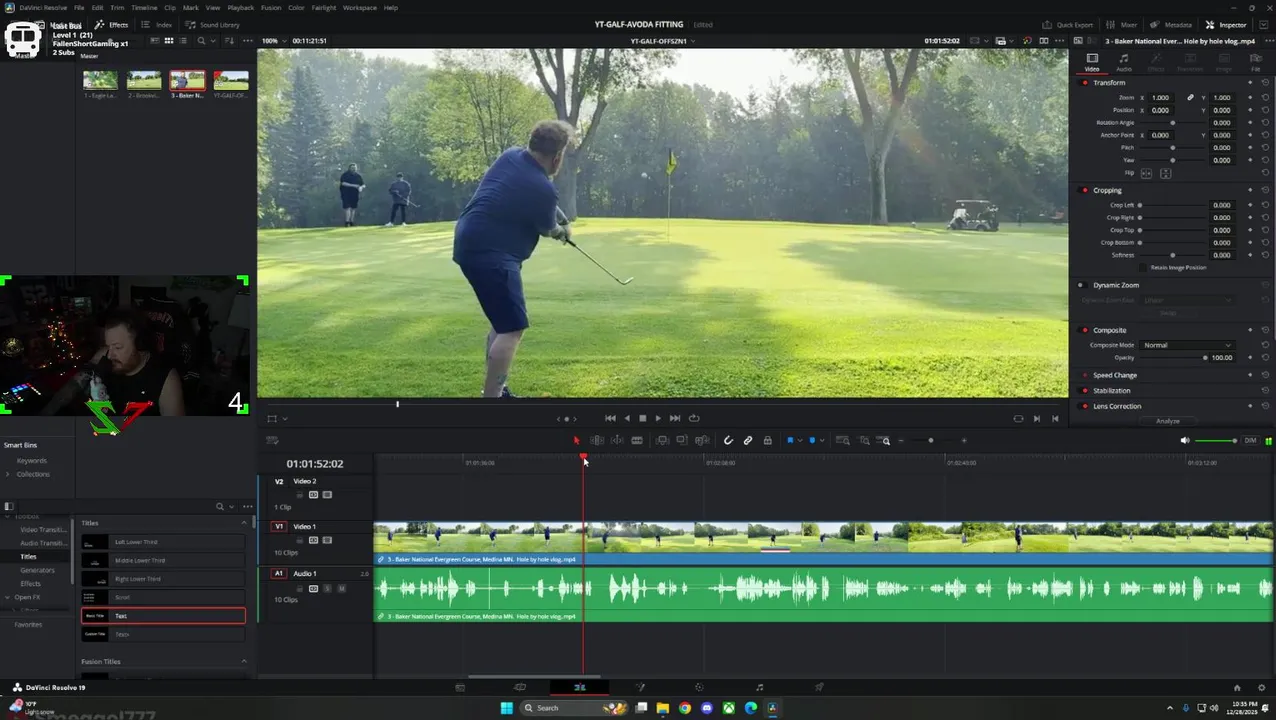1276x720 pixels.
Task: Open the Timeline menu
Action: tap(144, 8)
